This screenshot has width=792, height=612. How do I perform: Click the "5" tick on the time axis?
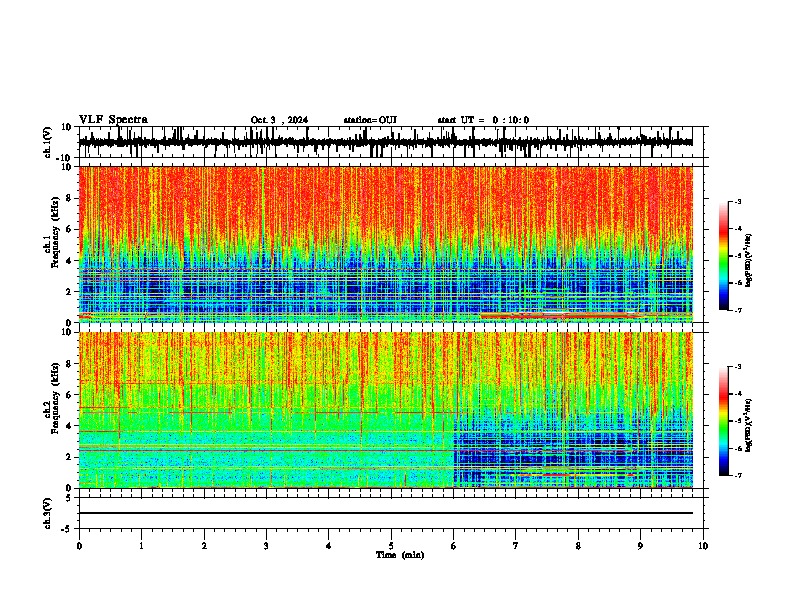point(391,546)
